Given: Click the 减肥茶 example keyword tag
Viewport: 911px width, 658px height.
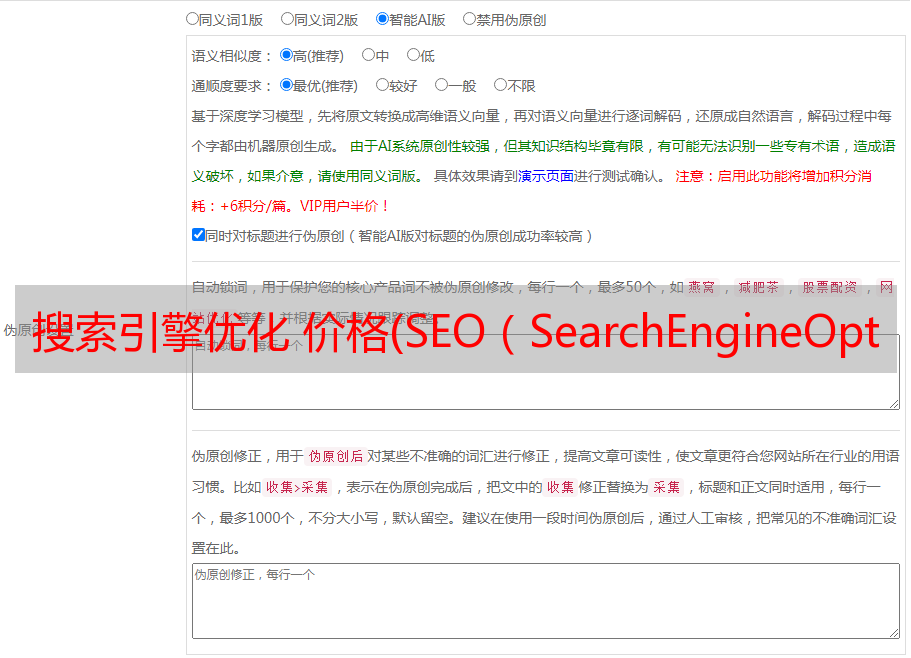Looking at the screenshot, I should [x=758, y=287].
